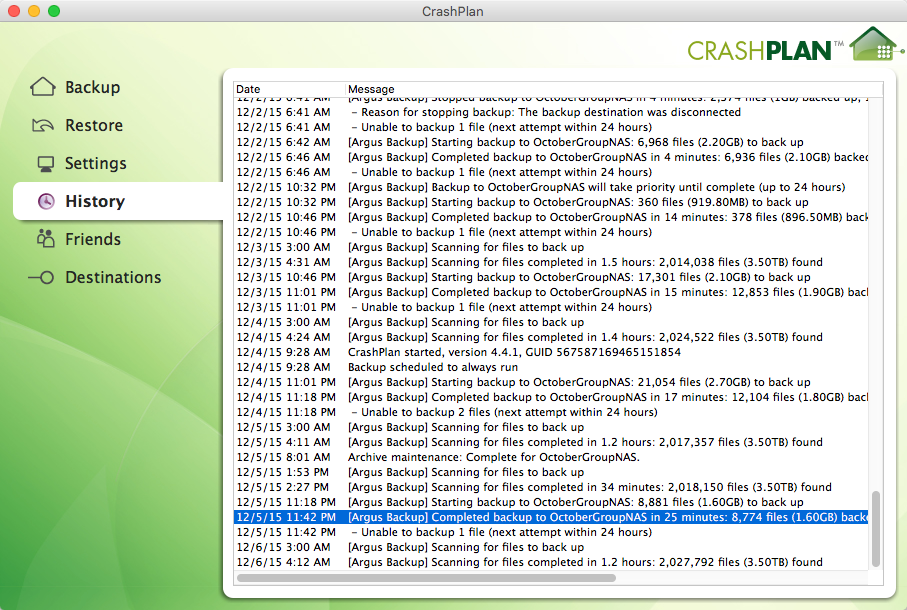Select 12/5/15 11:42 PM 'Unable to backup 1 file' row
Viewport: 907px width, 610px height.
coord(551,533)
